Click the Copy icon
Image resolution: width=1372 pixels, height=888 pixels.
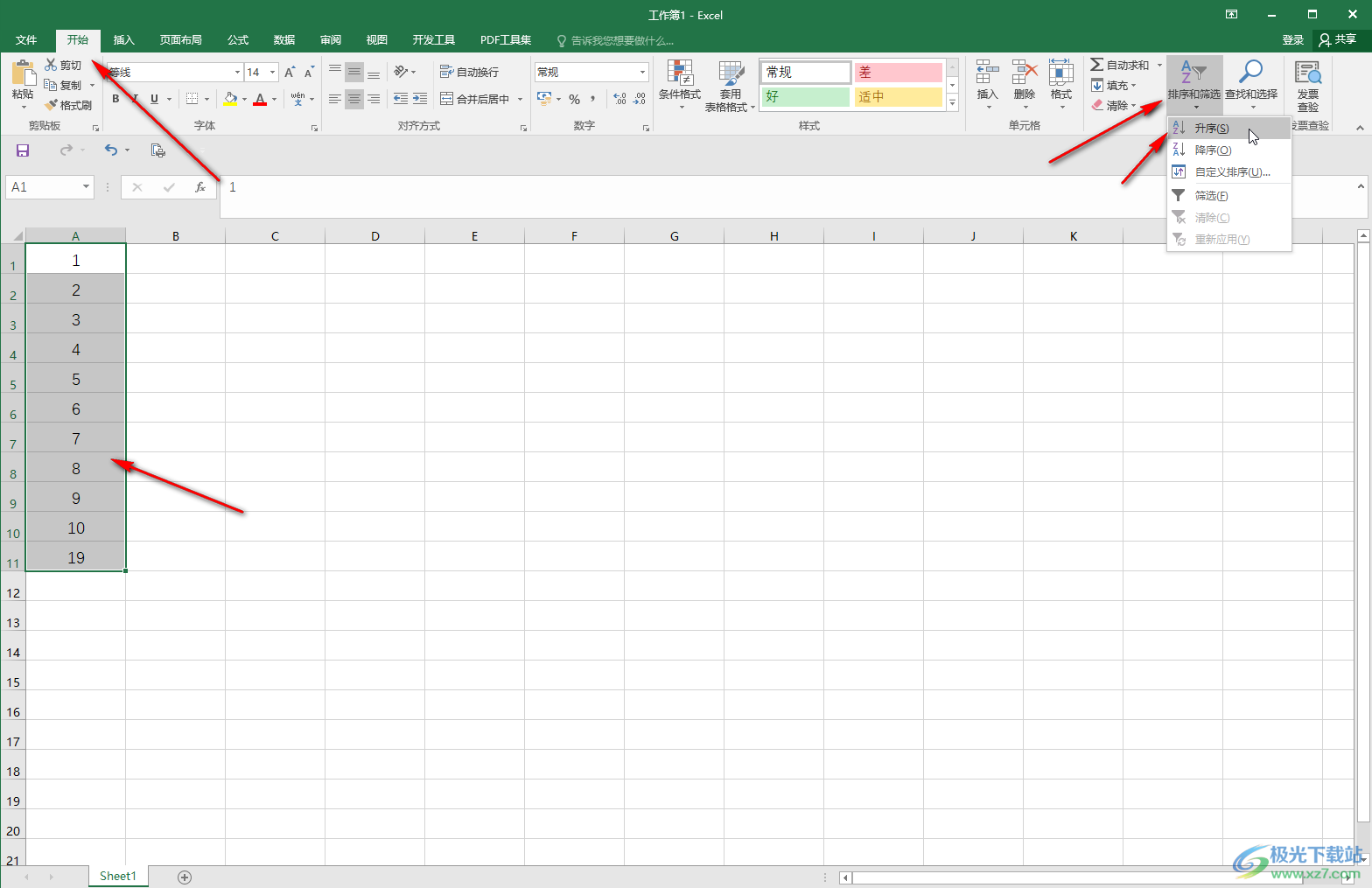[51, 85]
